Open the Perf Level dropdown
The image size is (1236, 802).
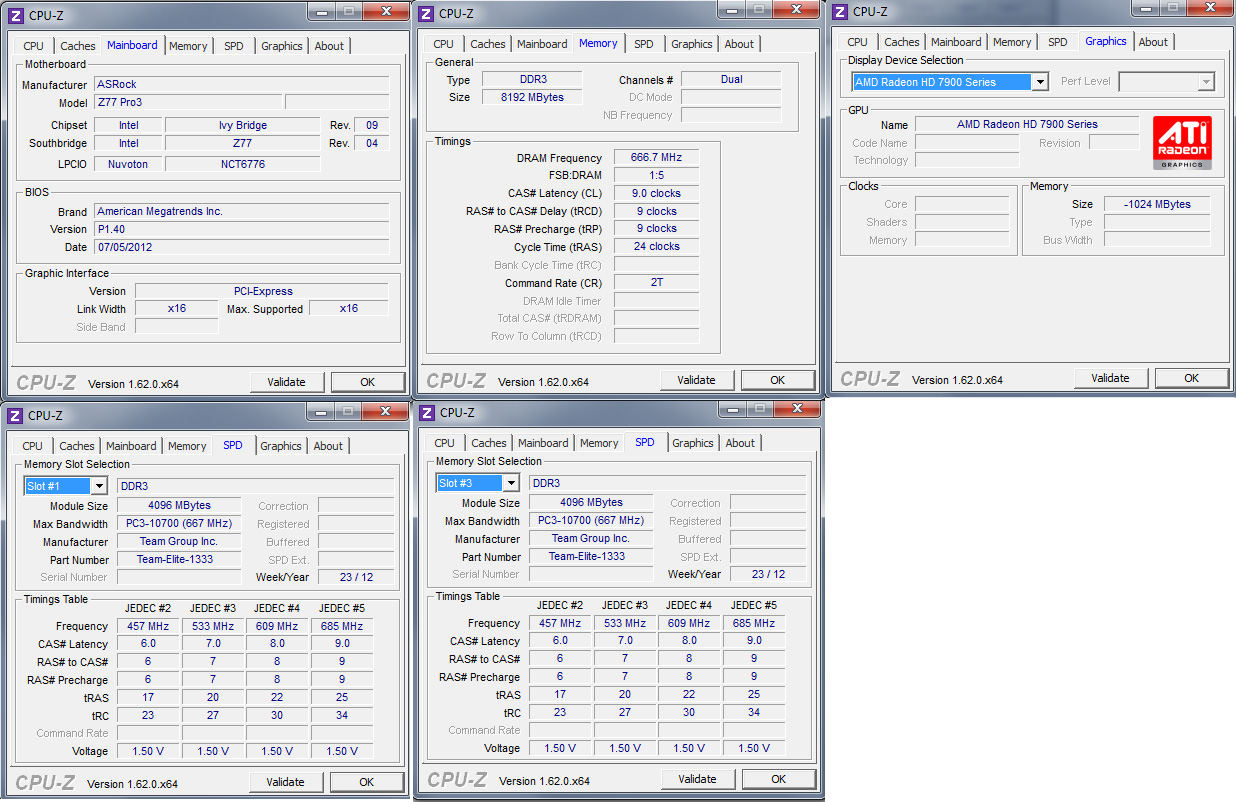pos(1206,82)
